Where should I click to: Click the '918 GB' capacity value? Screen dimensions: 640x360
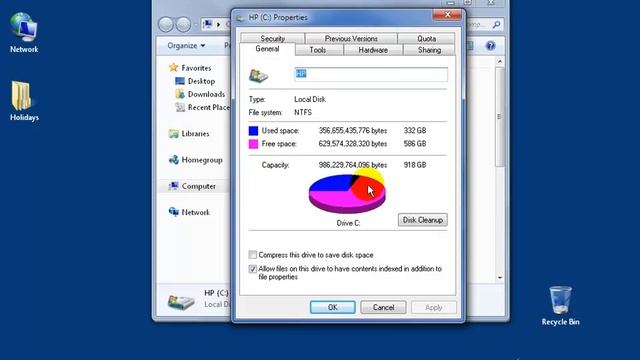click(x=415, y=165)
